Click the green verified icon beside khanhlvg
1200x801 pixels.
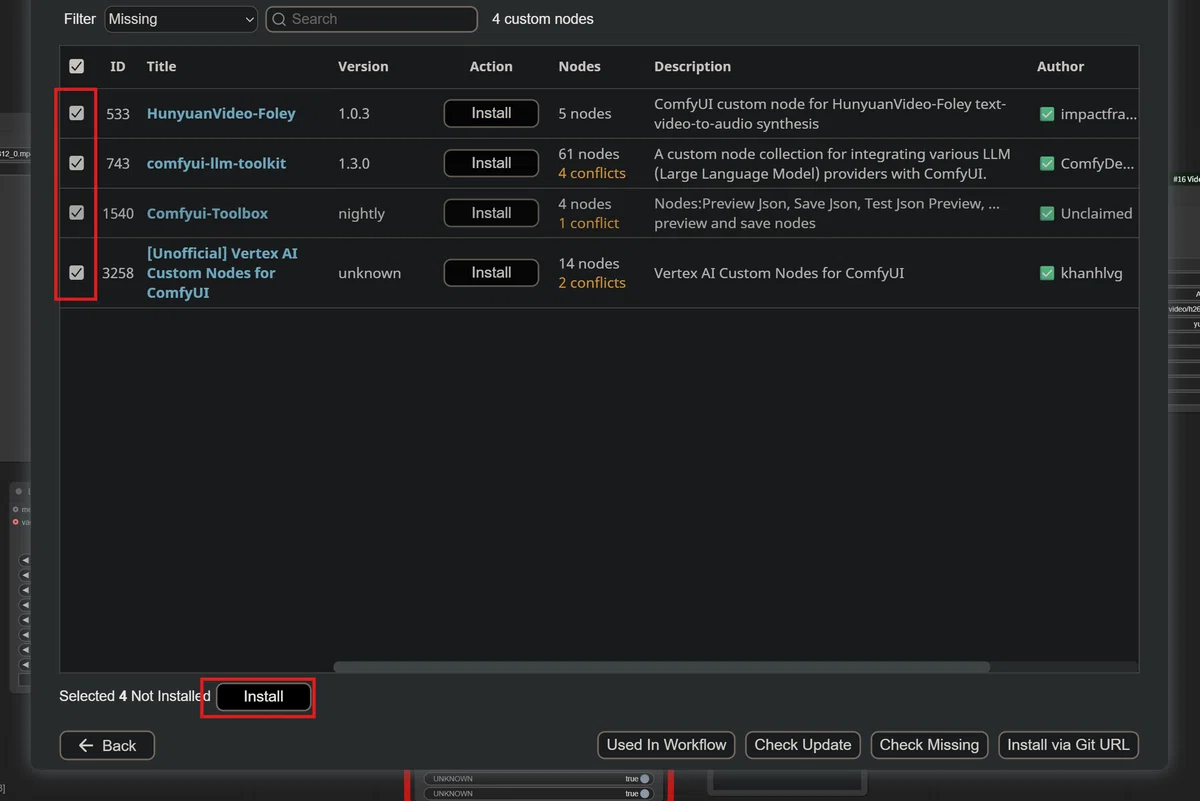click(x=1047, y=273)
